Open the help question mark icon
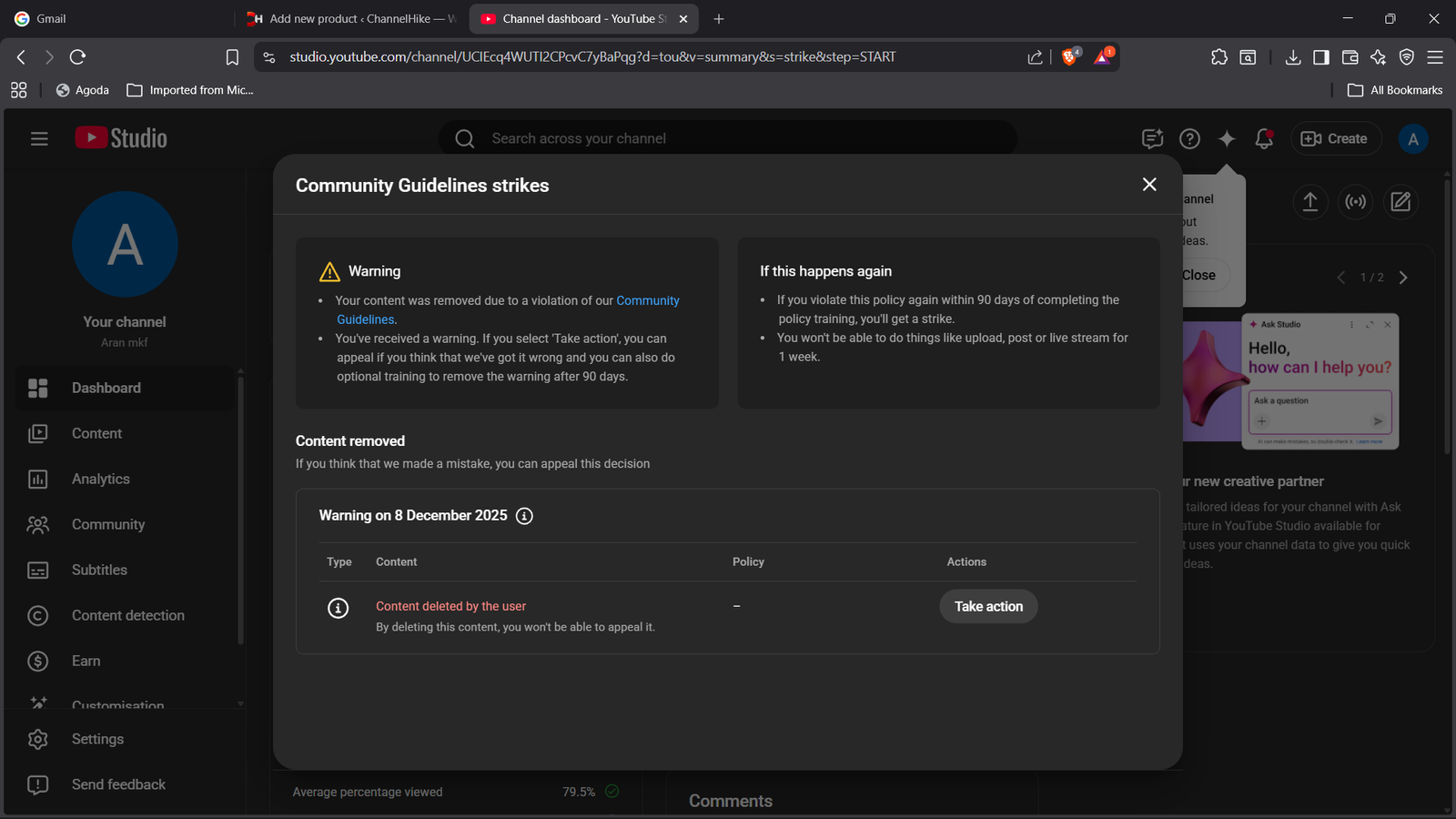This screenshot has width=1456, height=819. (x=1189, y=138)
